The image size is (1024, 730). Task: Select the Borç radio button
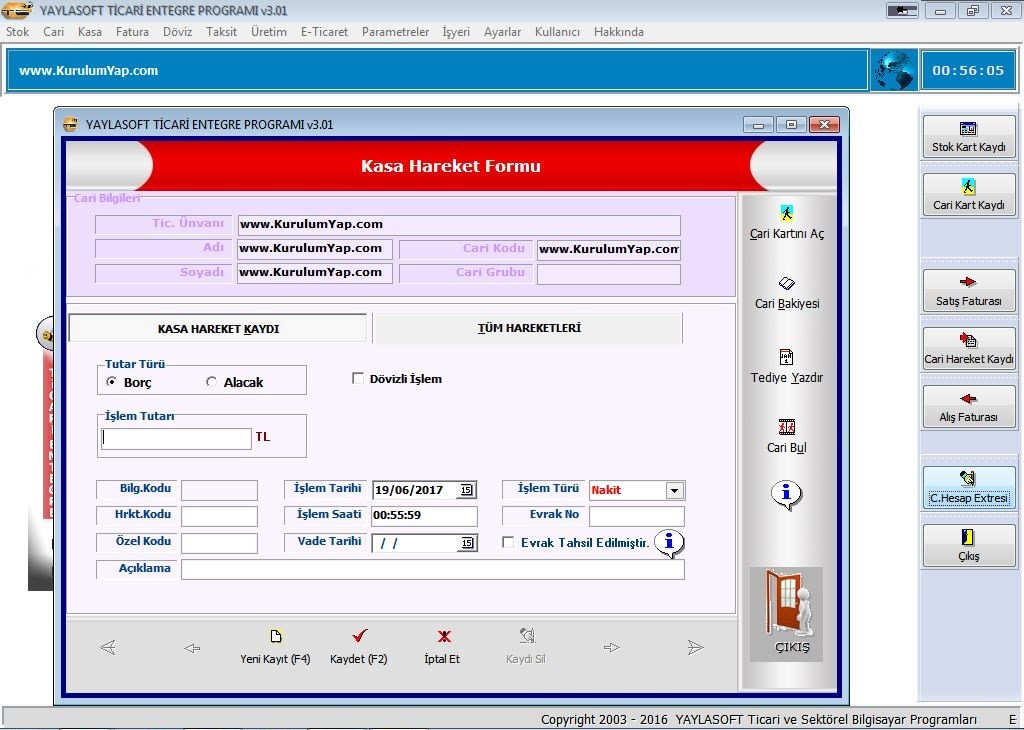click(111, 381)
